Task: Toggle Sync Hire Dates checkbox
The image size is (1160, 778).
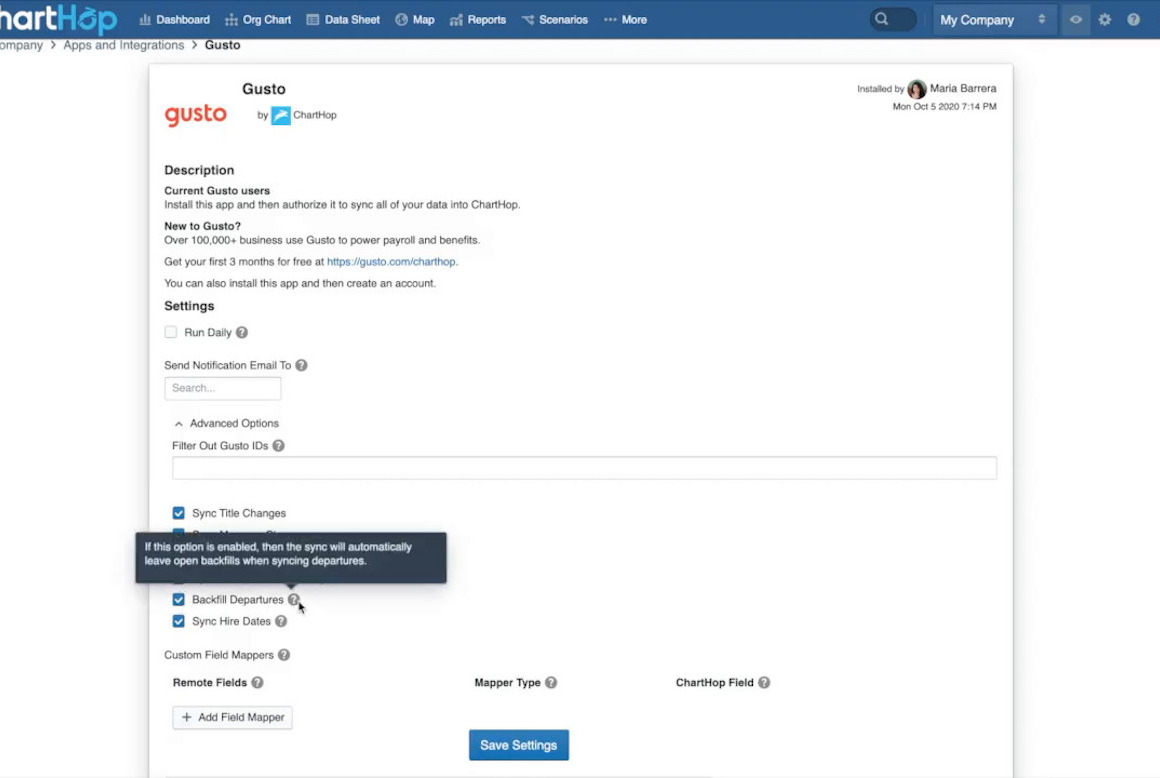Action: coord(178,621)
